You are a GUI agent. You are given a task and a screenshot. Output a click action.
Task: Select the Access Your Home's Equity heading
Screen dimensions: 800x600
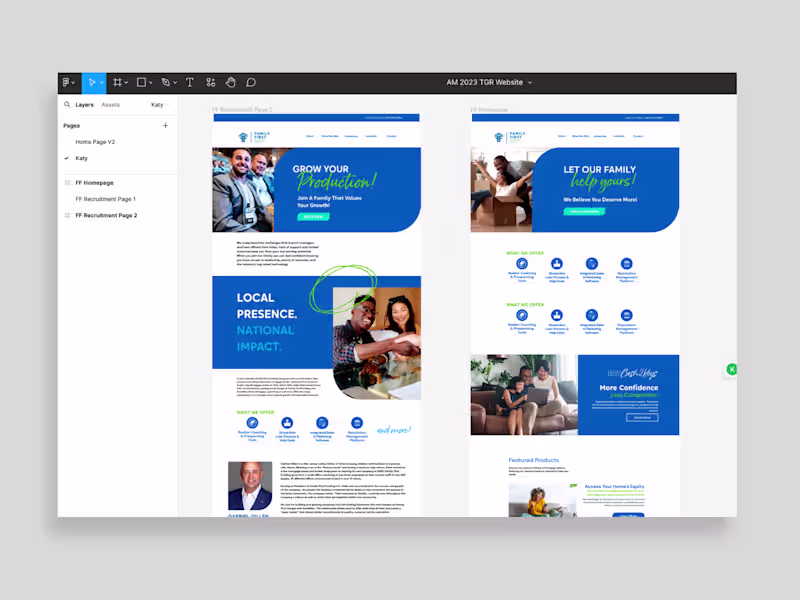pos(614,486)
